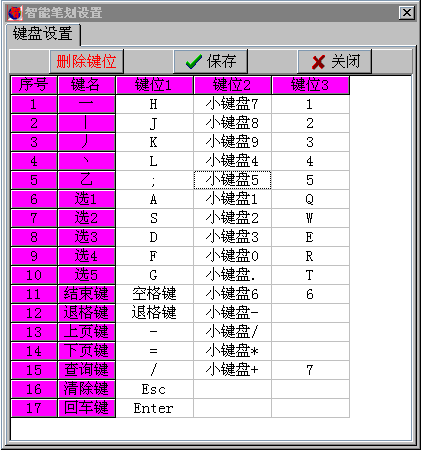This screenshot has height=450, width=422.
Task: Click the 关闭 button with red X
Action: pyautogui.click(x=334, y=62)
